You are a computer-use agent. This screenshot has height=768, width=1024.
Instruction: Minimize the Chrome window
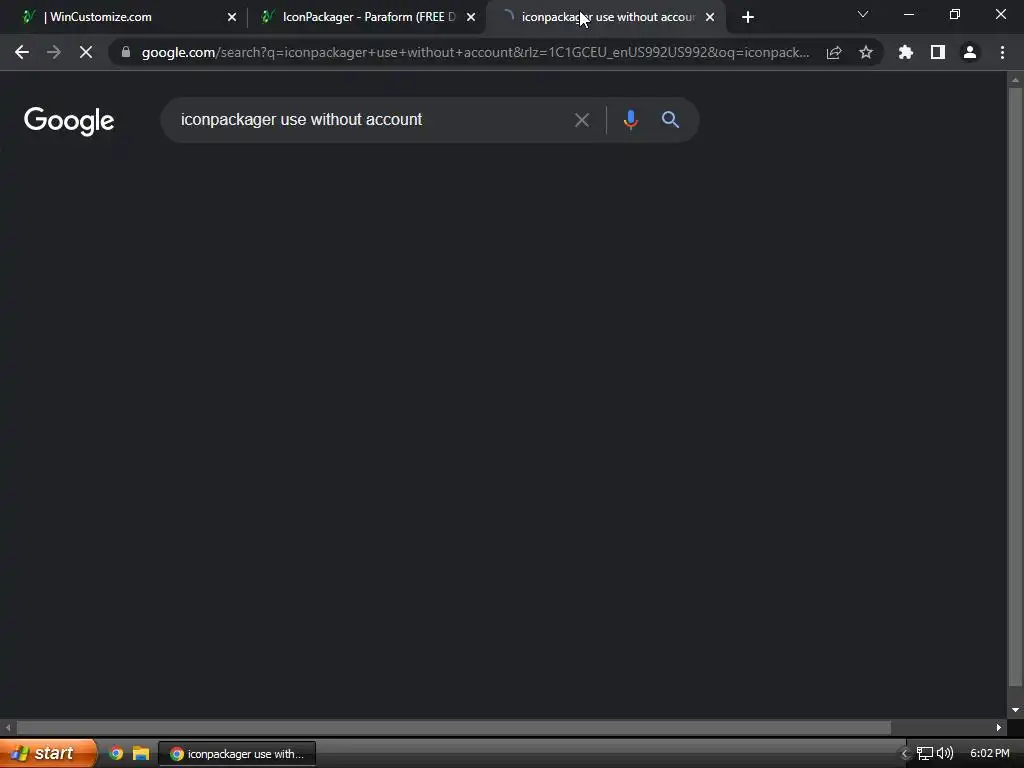(x=909, y=14)
